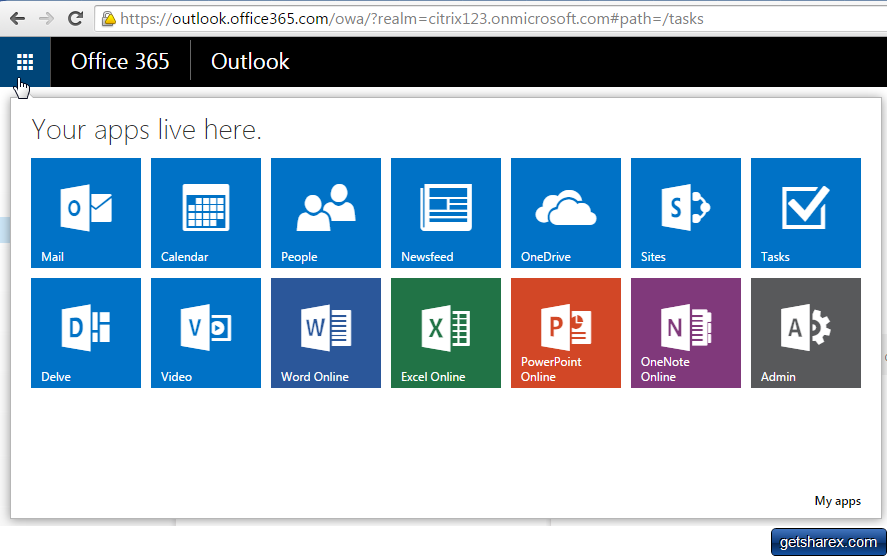Reload the page with browser refresh button
Viewport: 887px width, 556px height.
[75, 18]
